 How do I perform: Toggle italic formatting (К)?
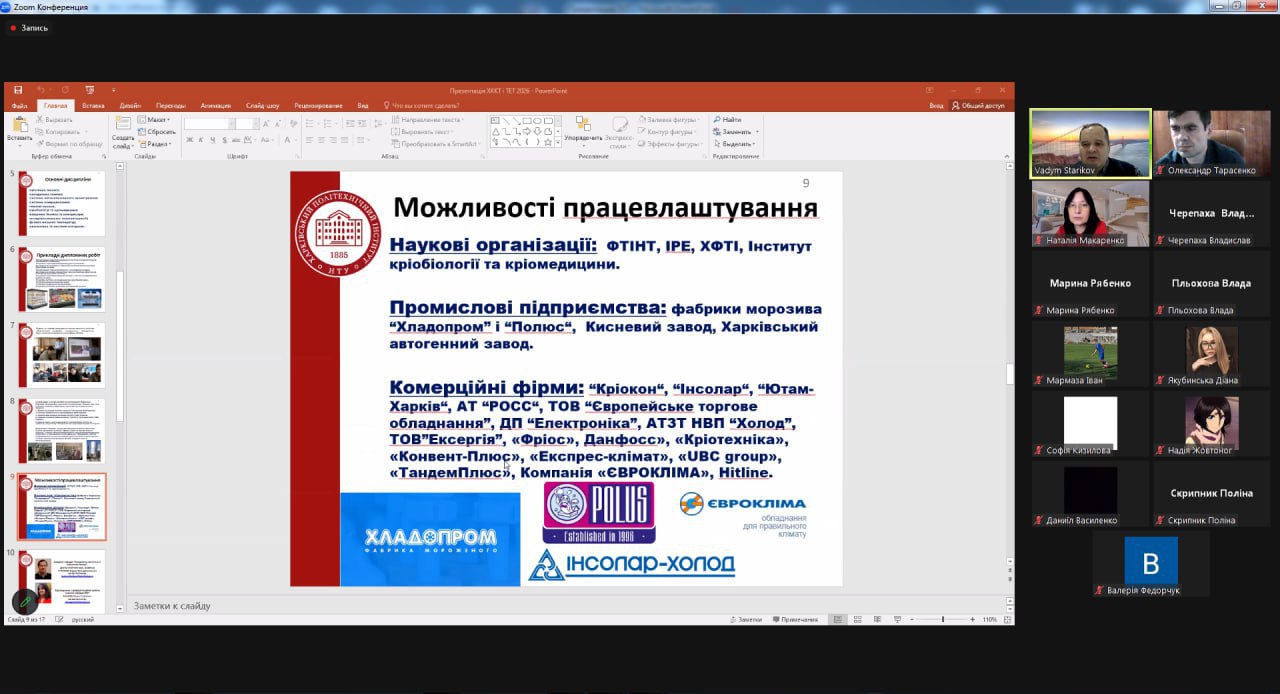(201, 140)
